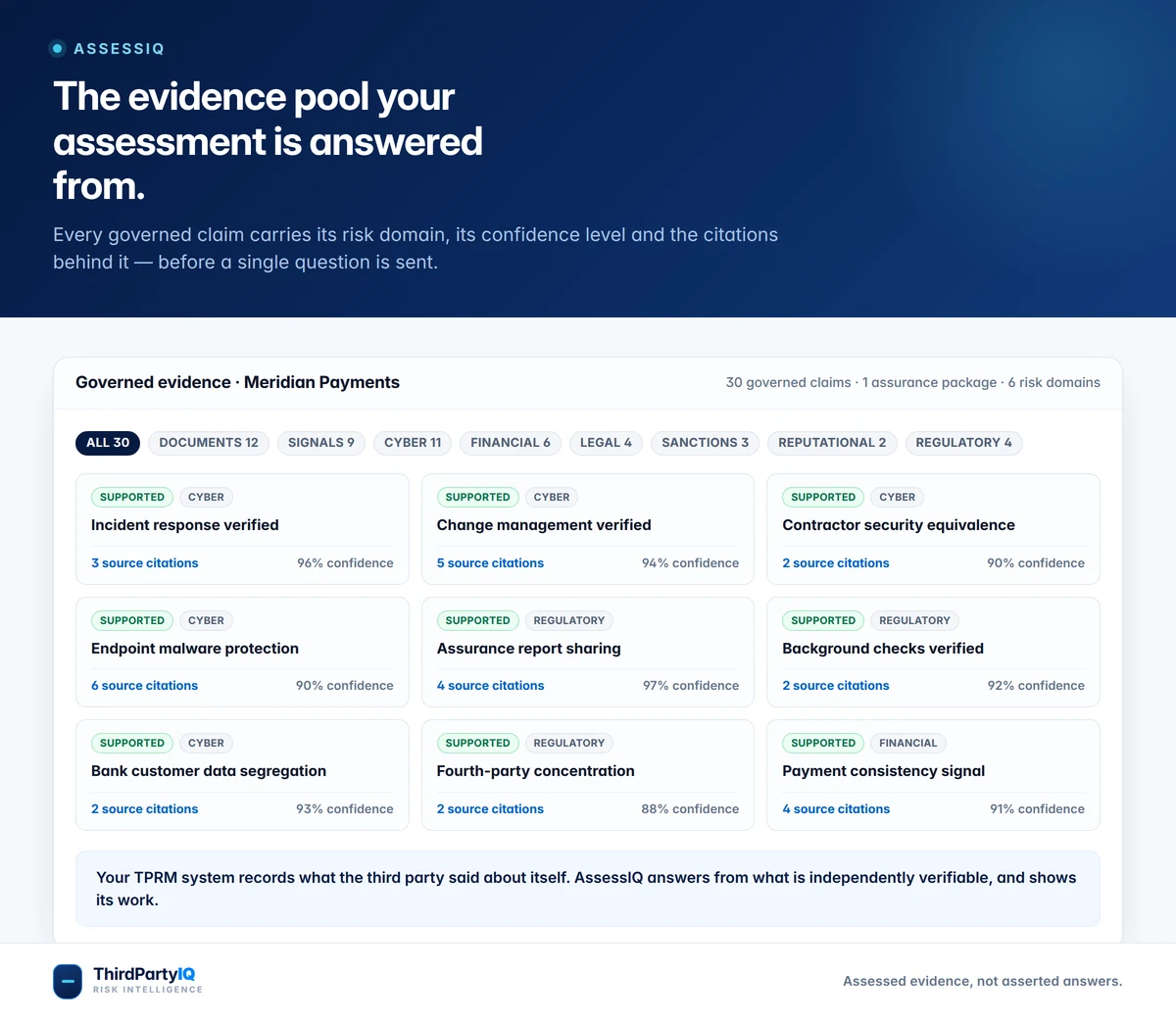Choose the LEGAL 4 filter chip
1176x1019 pixels.
pyautogui.click(x=606, y=443)
